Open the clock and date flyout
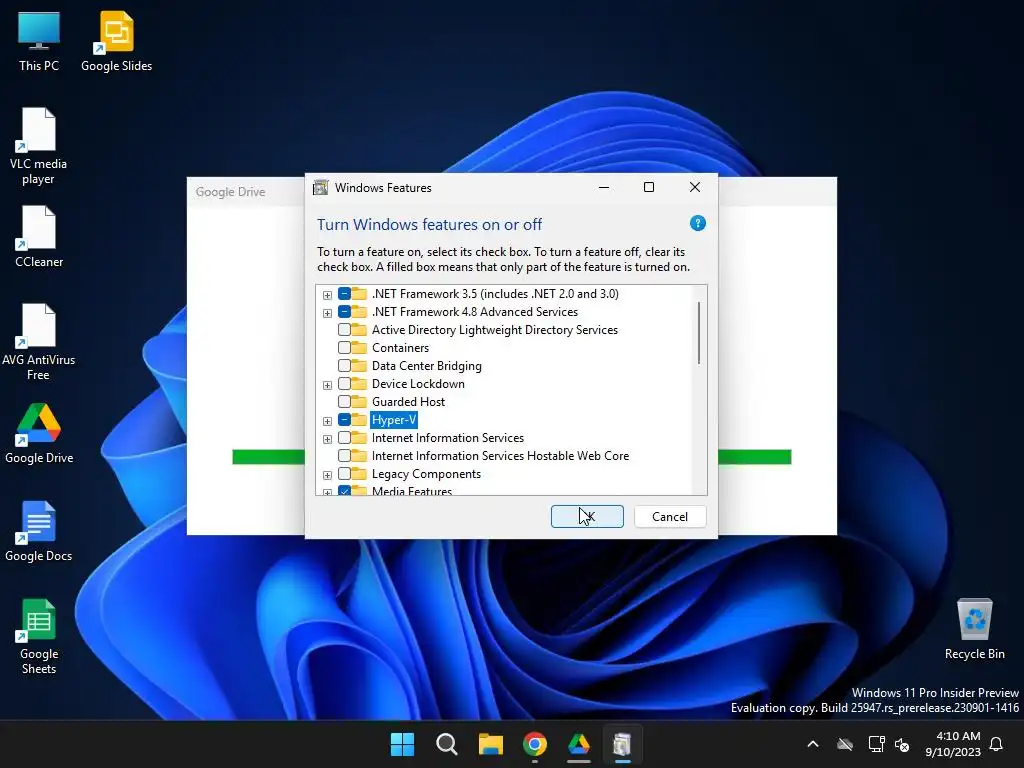Screen dimensions: 1024x768 953,744
